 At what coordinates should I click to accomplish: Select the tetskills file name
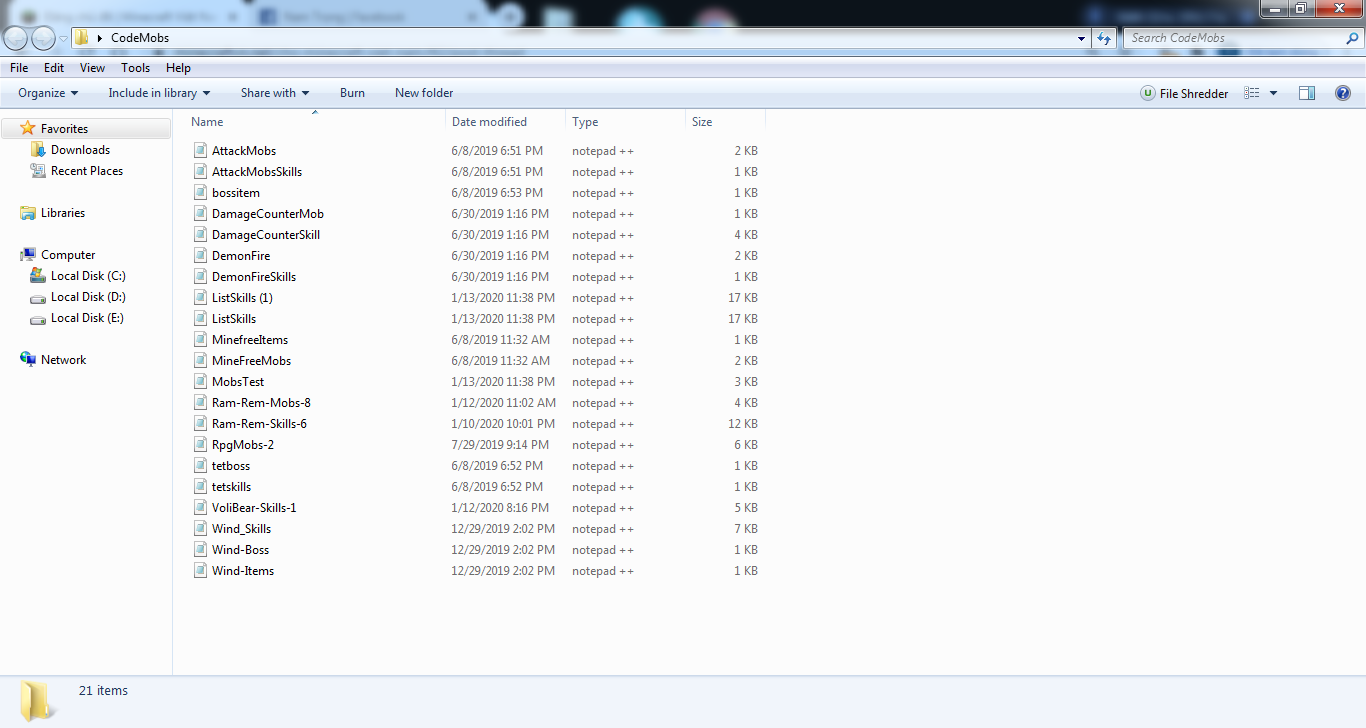(232, 487)
